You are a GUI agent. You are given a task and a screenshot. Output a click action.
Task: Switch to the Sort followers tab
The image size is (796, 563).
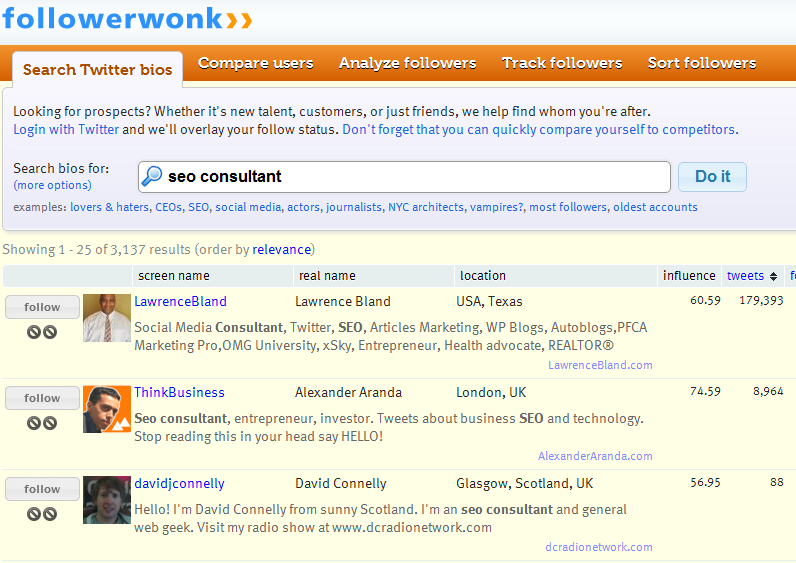pos(702,63)
